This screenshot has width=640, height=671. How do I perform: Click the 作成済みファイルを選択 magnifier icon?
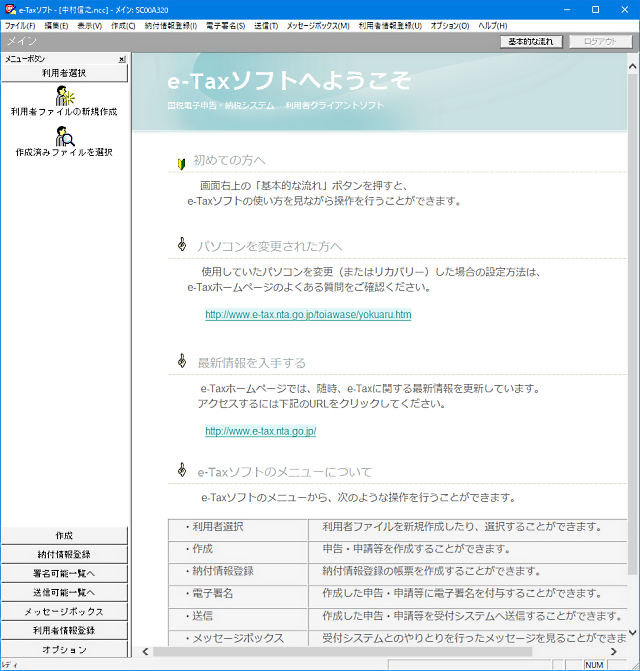65,136
